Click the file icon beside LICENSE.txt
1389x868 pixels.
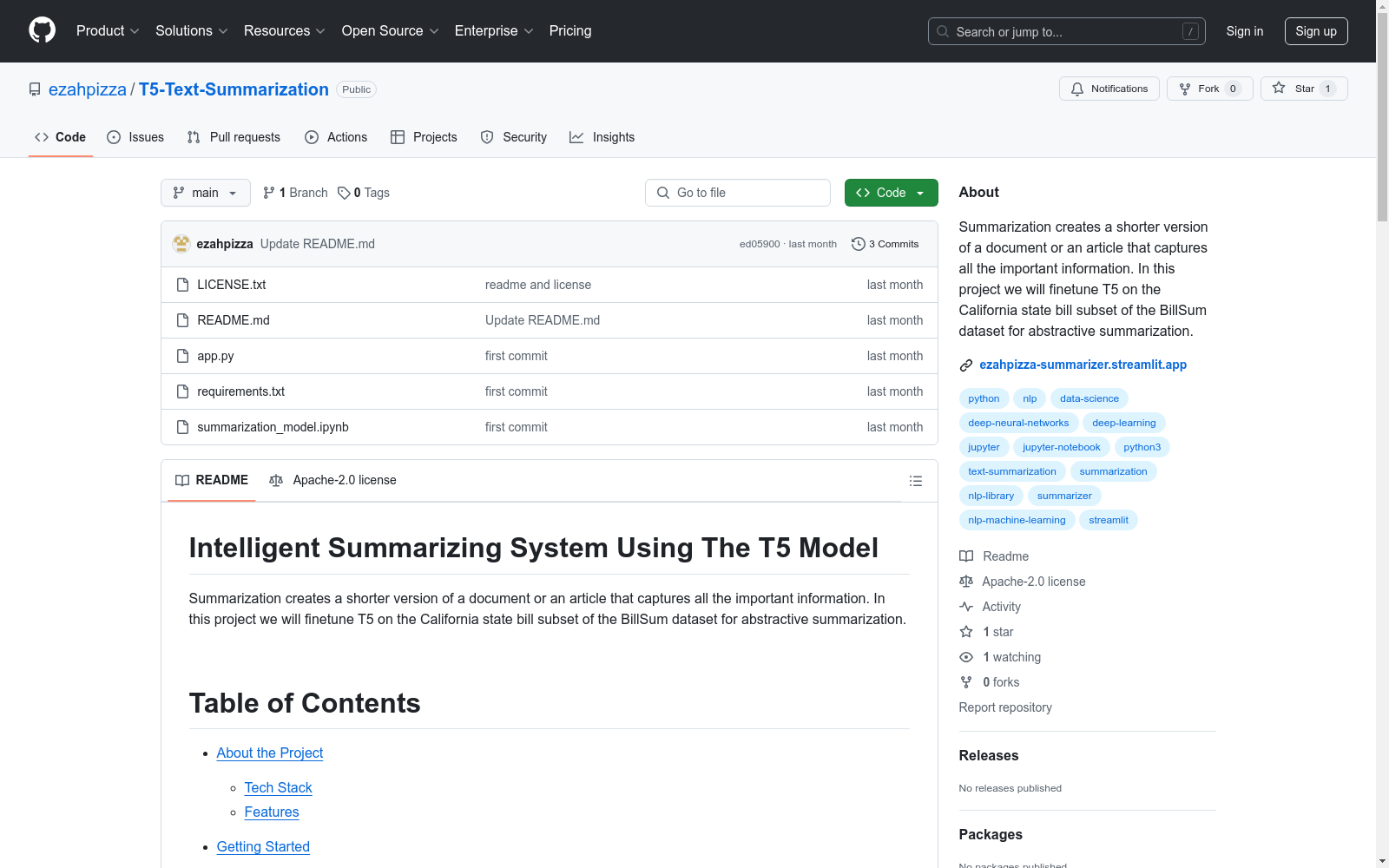click(x=182, y=285)
